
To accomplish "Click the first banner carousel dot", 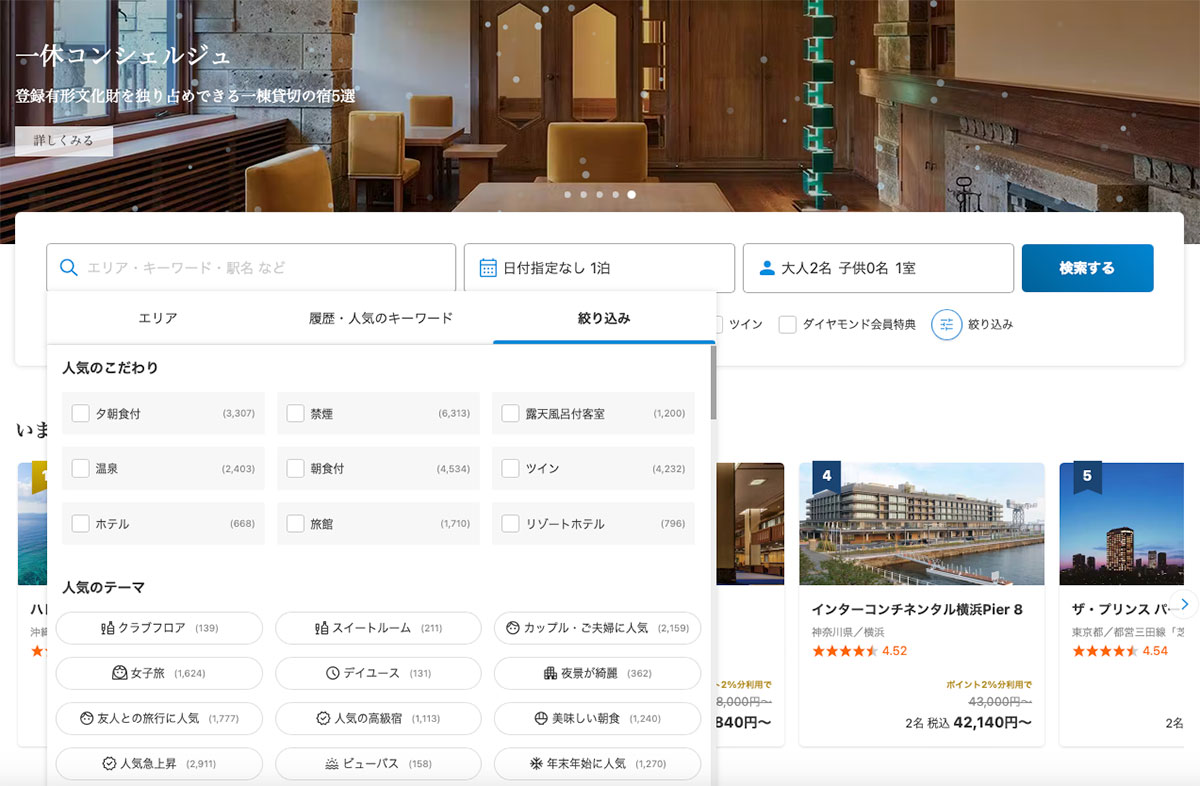I will pyautogui.click(x=568, y=195).
